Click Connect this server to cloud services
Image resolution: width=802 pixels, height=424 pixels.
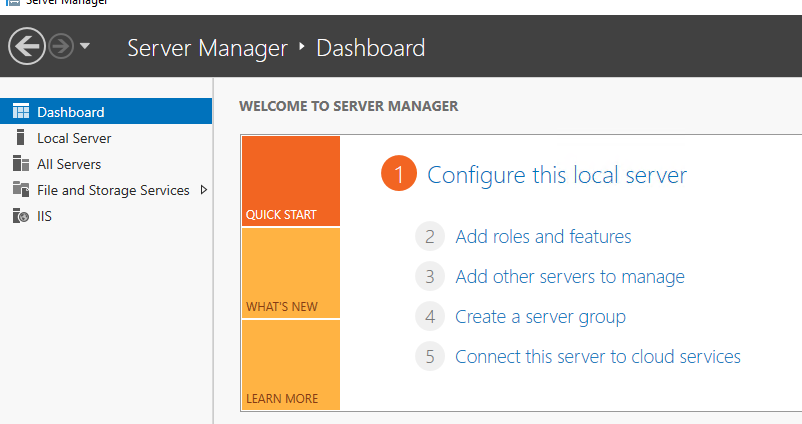pos(597,357)
